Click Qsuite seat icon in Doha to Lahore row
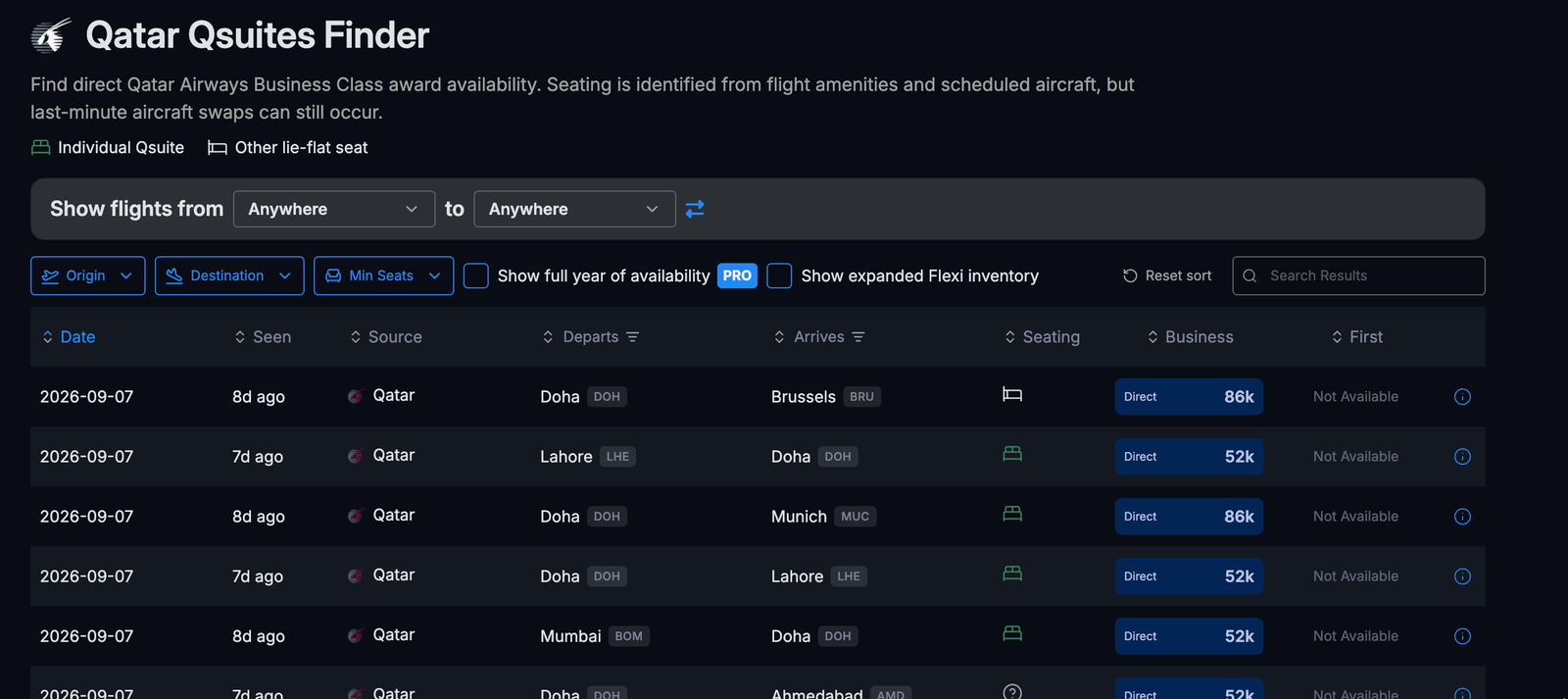This screenshot has width=1568, height=699. (1012, 574)
